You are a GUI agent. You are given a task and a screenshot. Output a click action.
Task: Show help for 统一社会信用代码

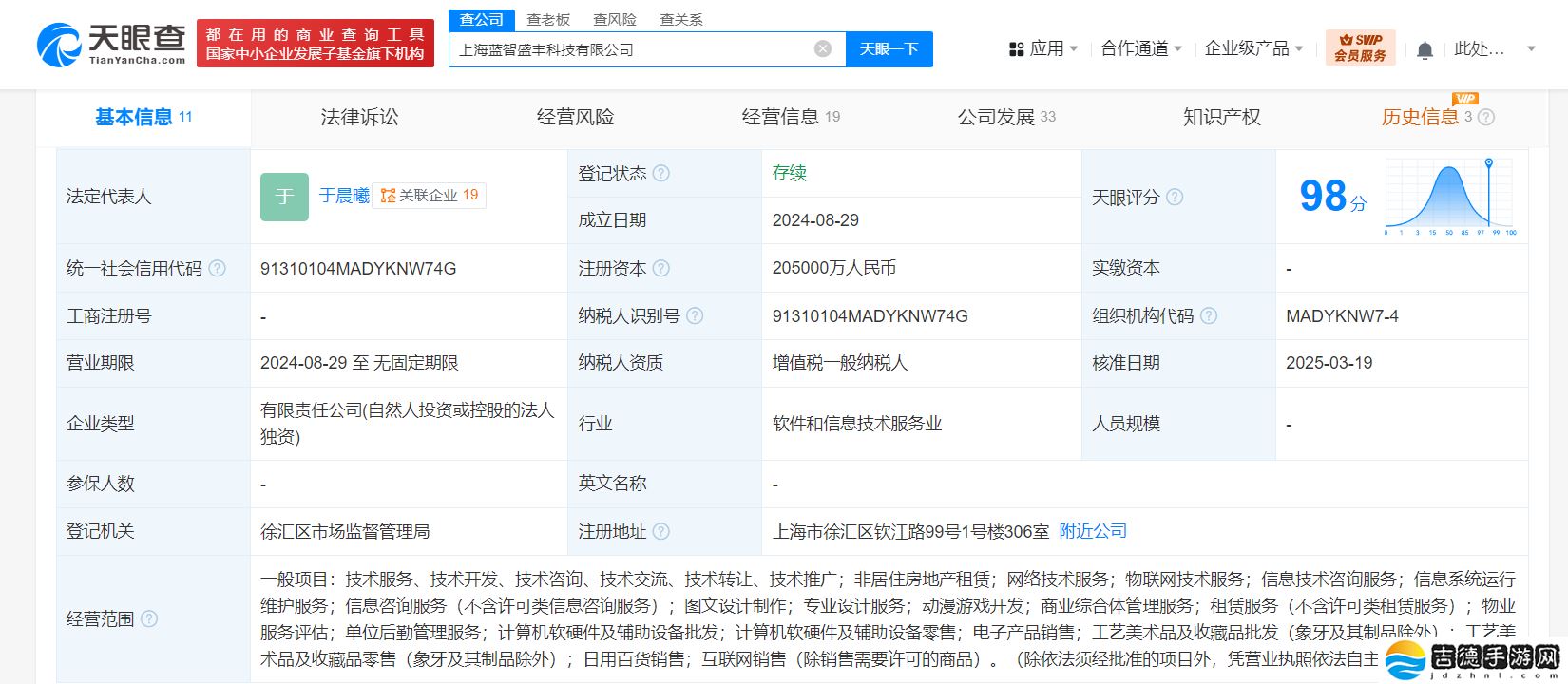tap(218, 269)
